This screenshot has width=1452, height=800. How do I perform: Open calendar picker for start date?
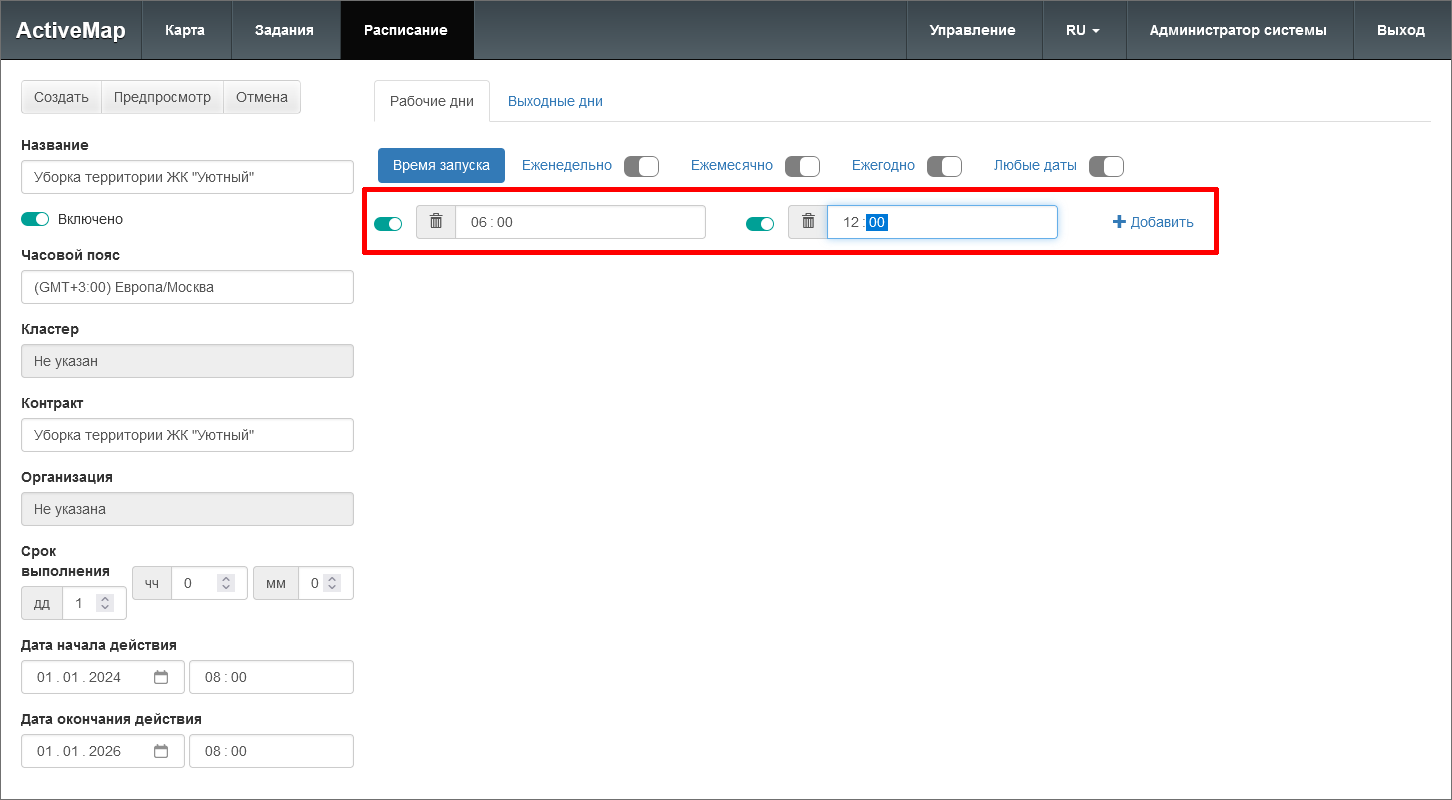point(161,677)
